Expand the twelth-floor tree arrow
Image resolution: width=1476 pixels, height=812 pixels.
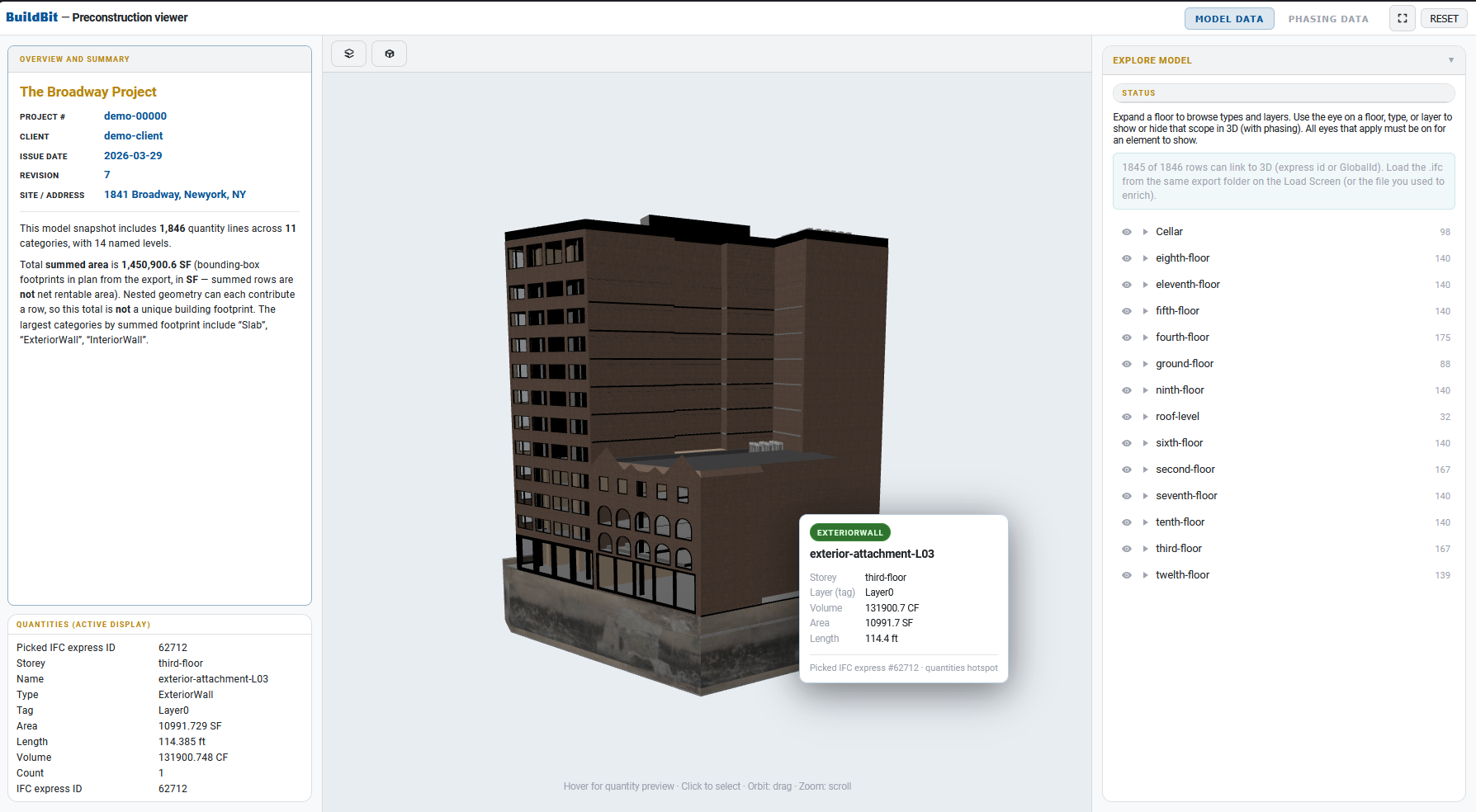pyautogui.click(x=1145, y=575)
